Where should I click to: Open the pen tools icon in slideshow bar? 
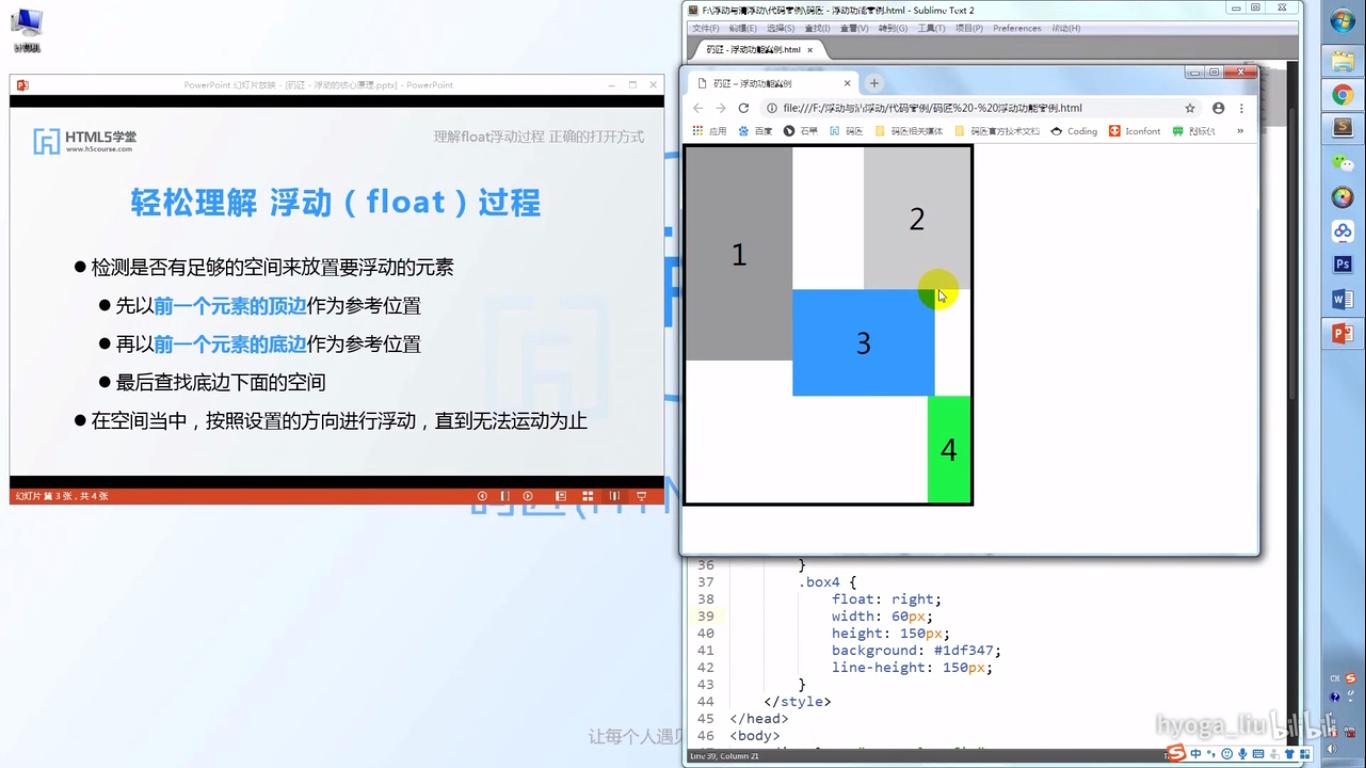click(x=505, y=496)
